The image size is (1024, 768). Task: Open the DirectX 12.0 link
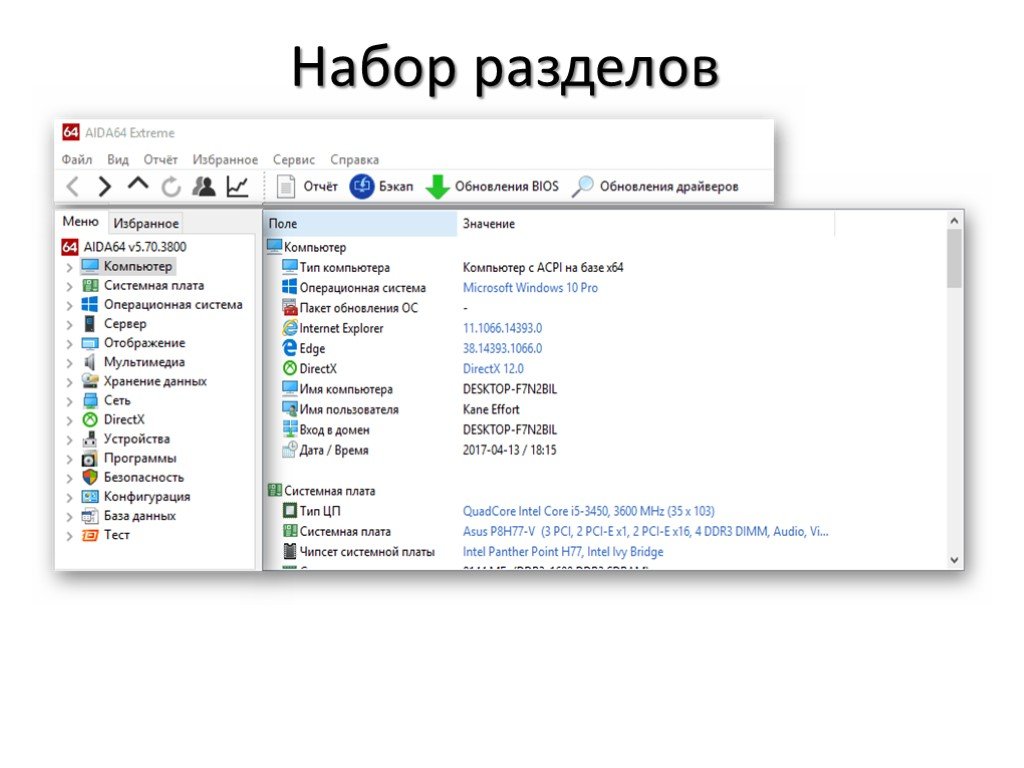(x=493, y=369)
